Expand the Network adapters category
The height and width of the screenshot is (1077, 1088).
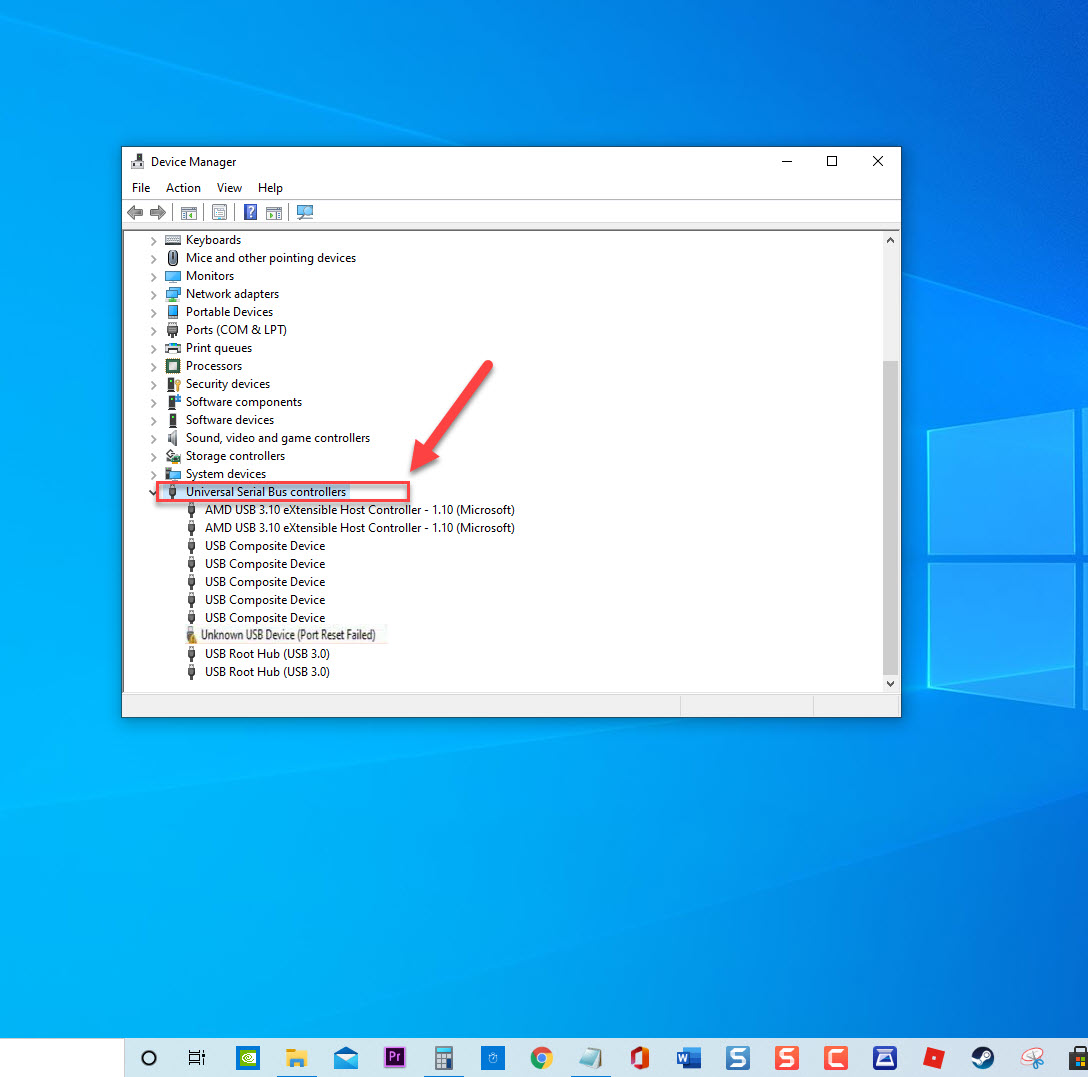coord(152,293)
